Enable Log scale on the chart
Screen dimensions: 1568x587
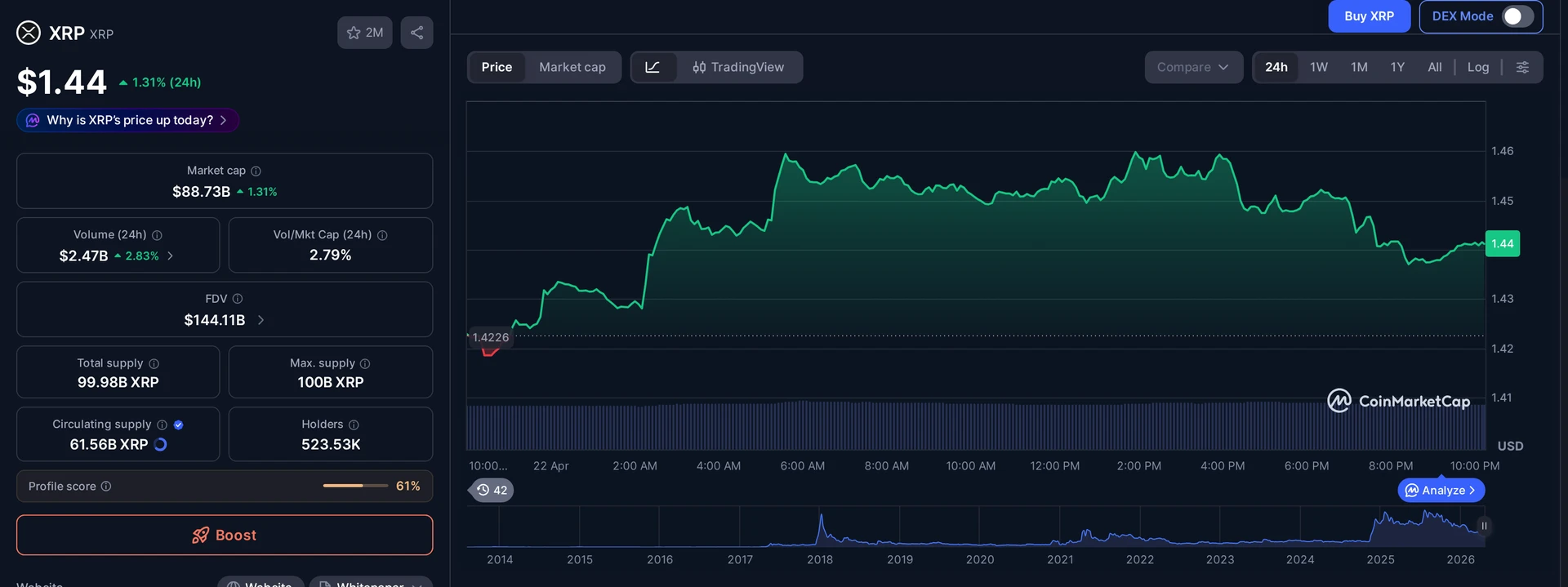pos(1478,67)
